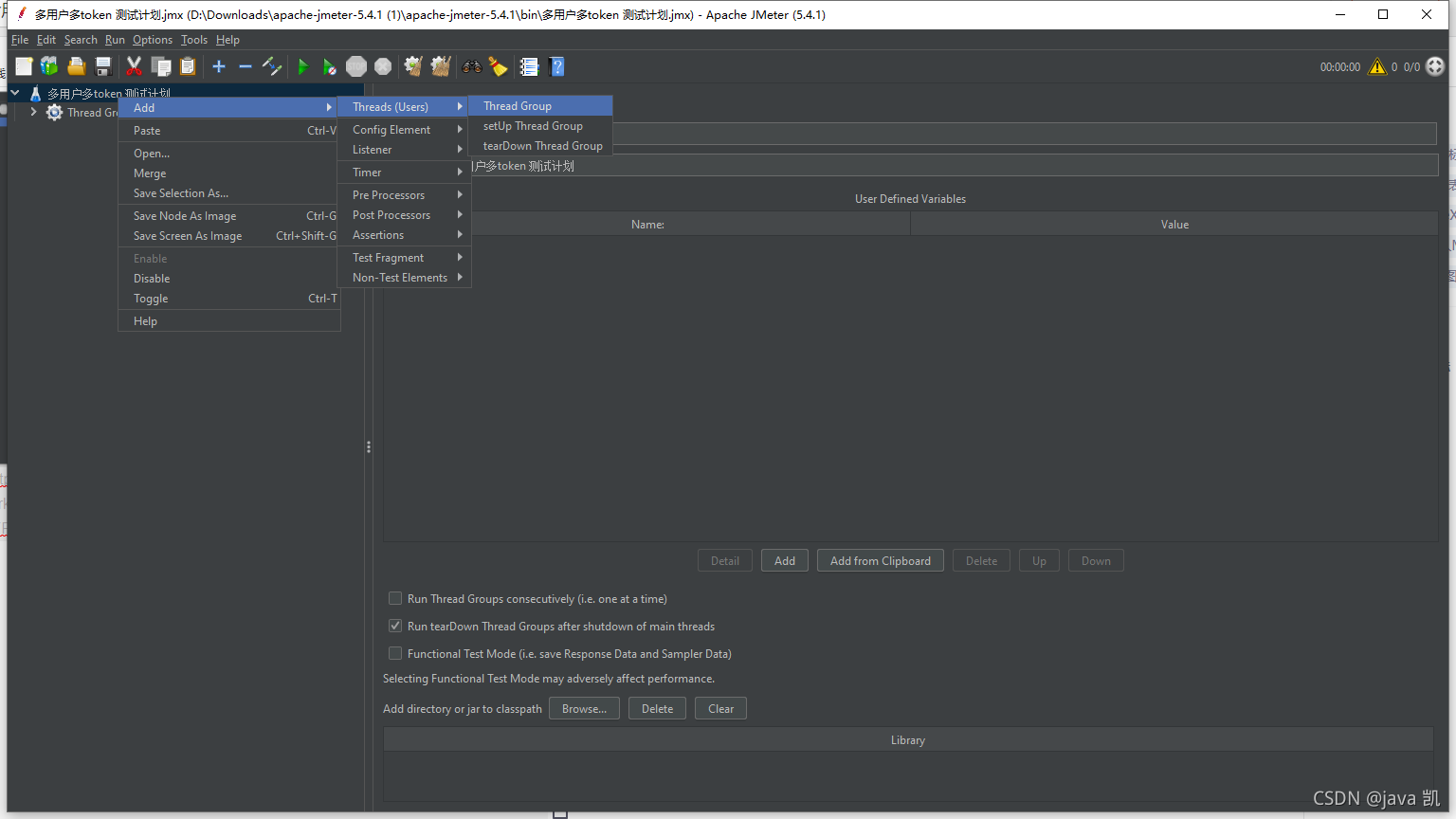Open the Timer submenu

pos(404,173)
